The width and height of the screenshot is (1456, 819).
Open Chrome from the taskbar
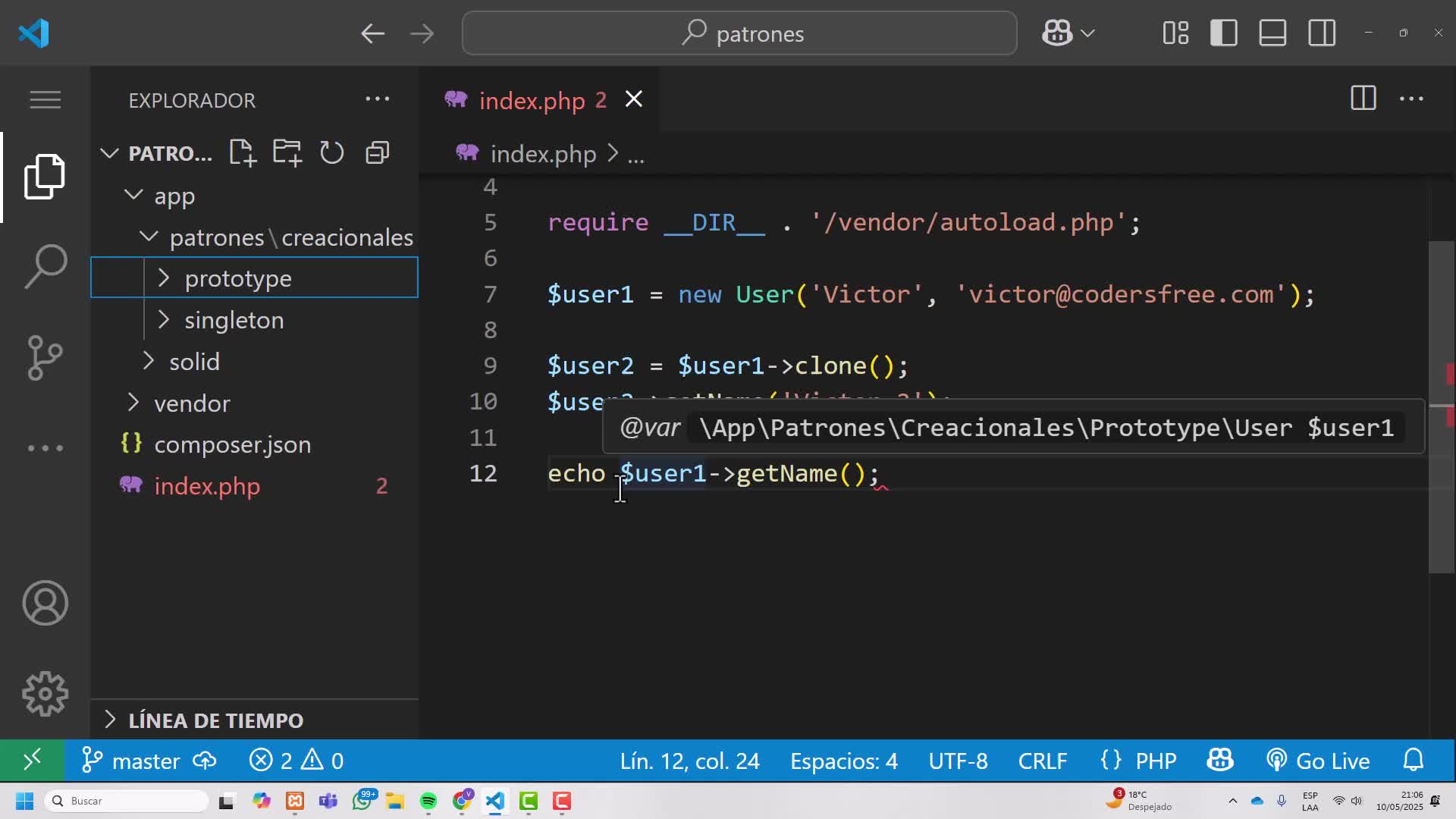click(x=462, y=801)
